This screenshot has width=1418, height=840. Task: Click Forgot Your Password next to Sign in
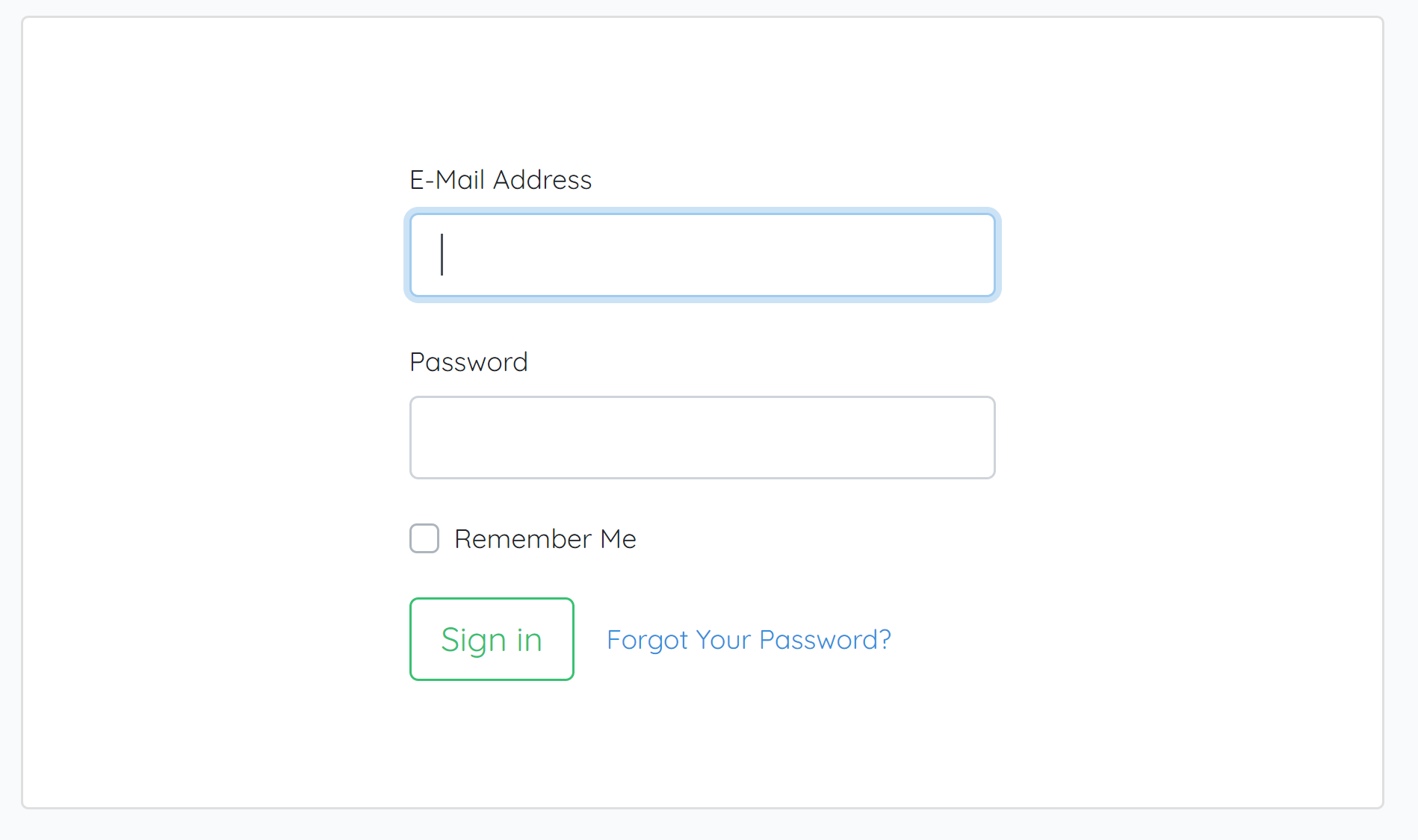[749, 640]
